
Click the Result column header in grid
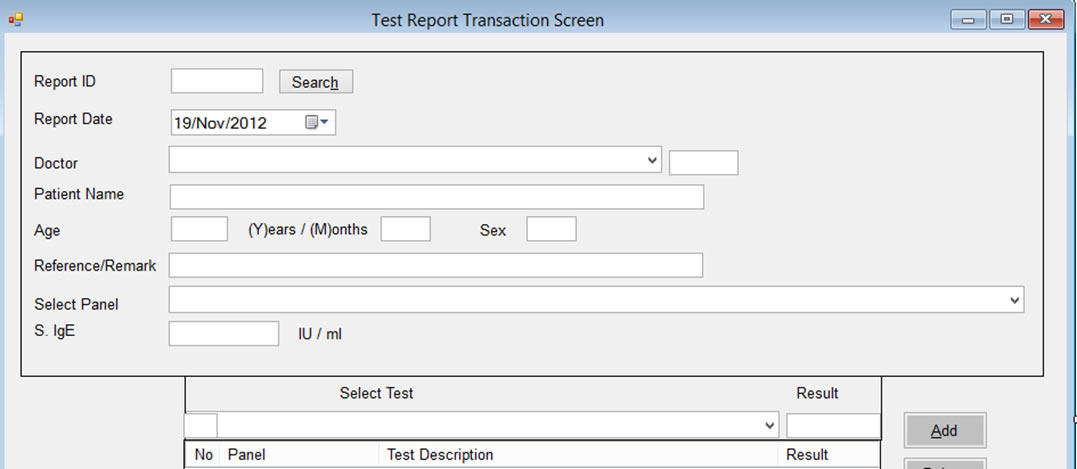point(828,455)
